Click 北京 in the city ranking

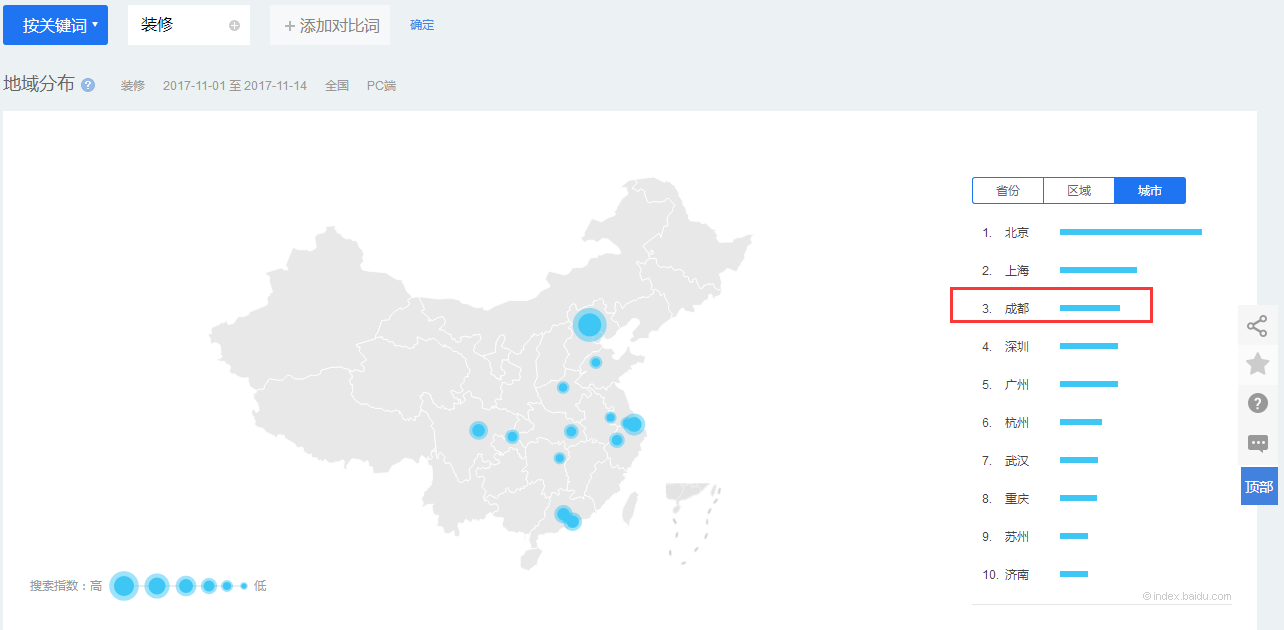1017,232
